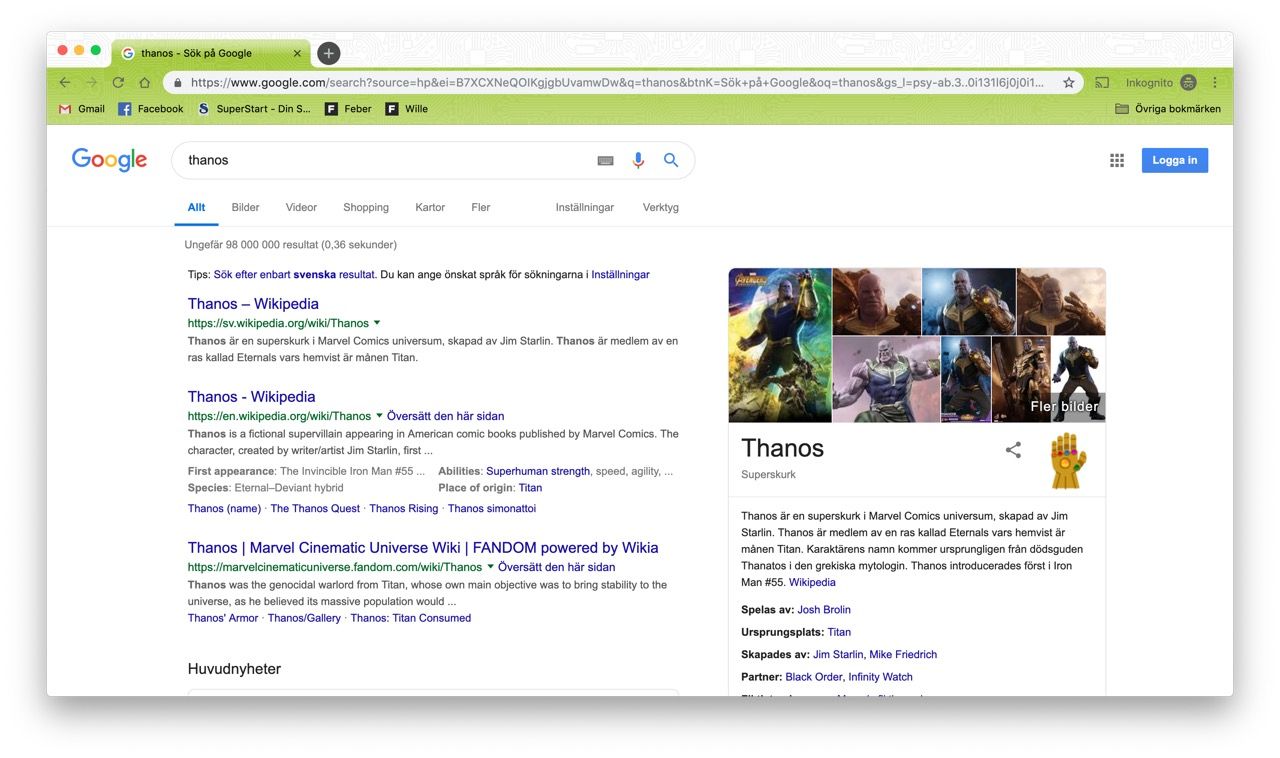1280x758 pixels.
Task: Open Wikipedia link in knowledge panel
Action: pyautogui.click(x=812, y=582)
